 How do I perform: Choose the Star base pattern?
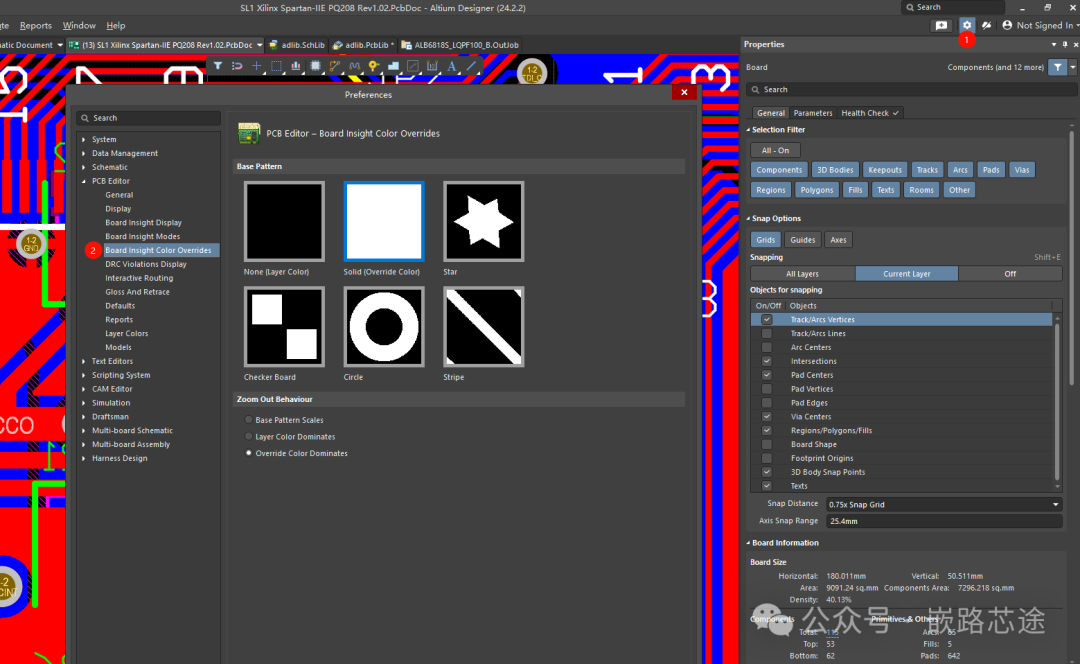coord(484,221)
